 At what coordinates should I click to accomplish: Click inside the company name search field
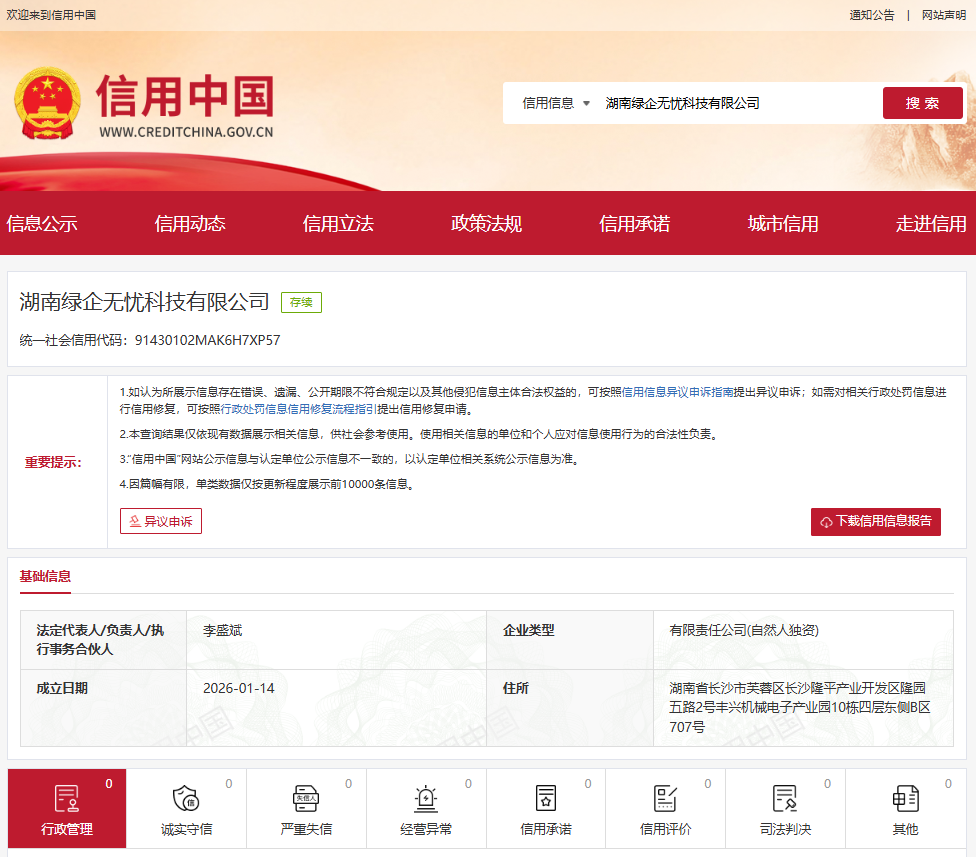[x=720, y=102]
